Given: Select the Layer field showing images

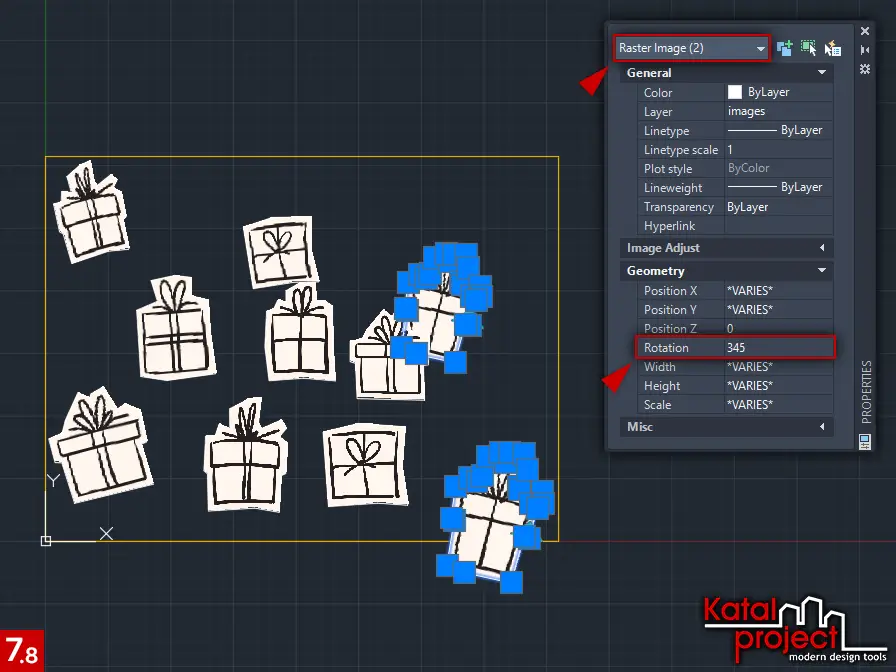Looking at the screenshot, I should tap(778, 112).
